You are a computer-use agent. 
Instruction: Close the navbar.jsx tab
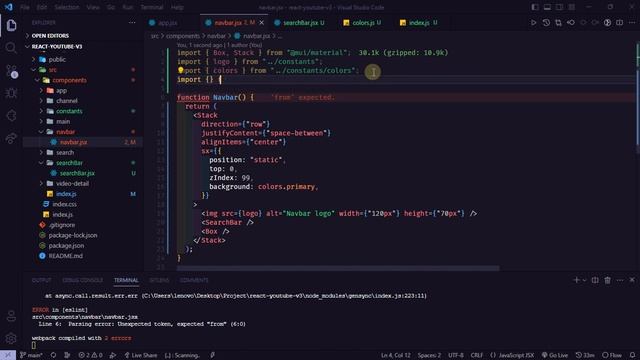click(262, 23)
